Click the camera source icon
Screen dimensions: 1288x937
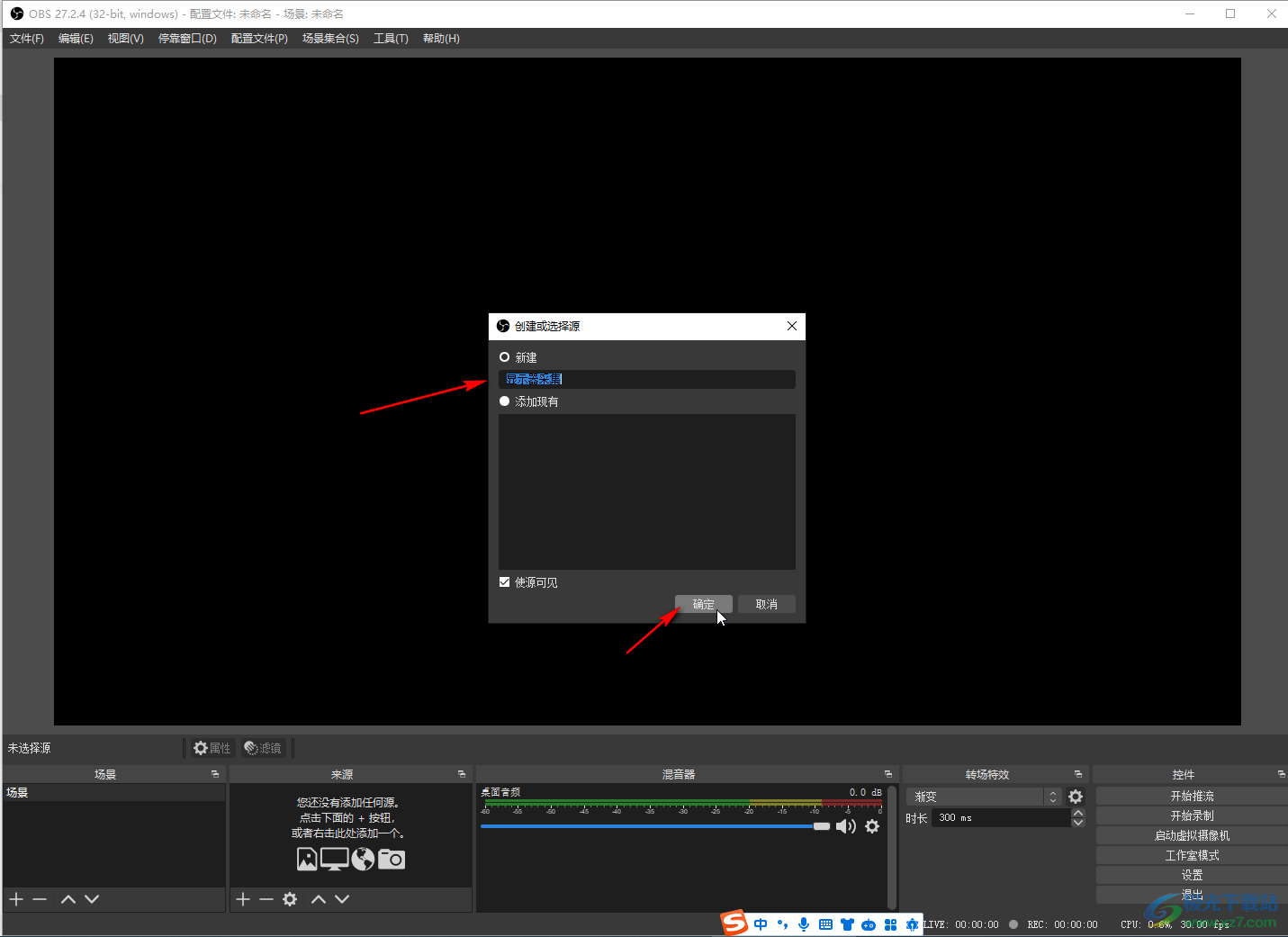tap(392, 860)
